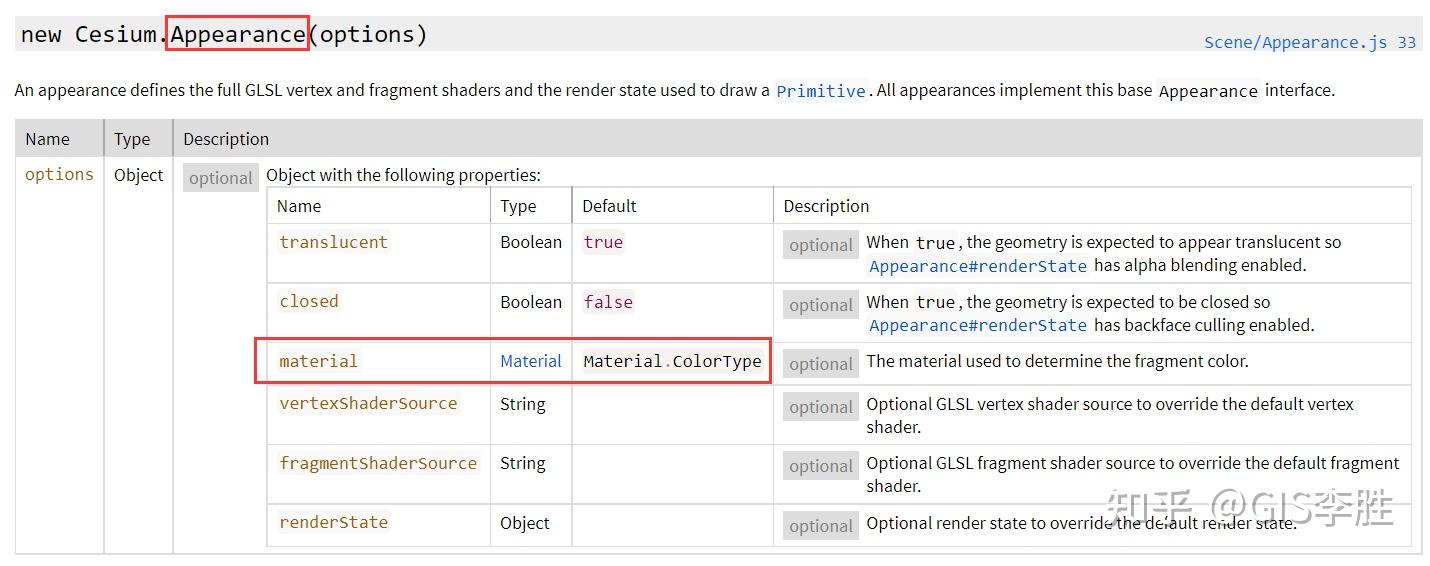Viewport: 1430px width, 566px height.
Task: Open the Material type link
Action: tap(531, 362)
